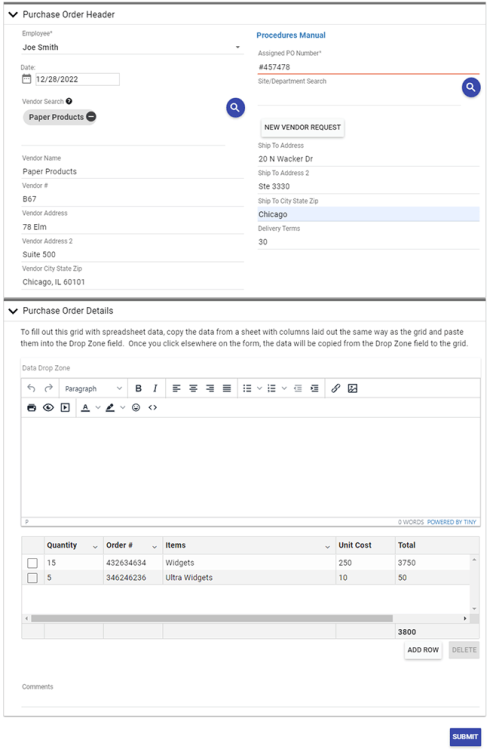Open the emoji picker icon
Viewport: 490px width, 755px height.
pos(136,407)
